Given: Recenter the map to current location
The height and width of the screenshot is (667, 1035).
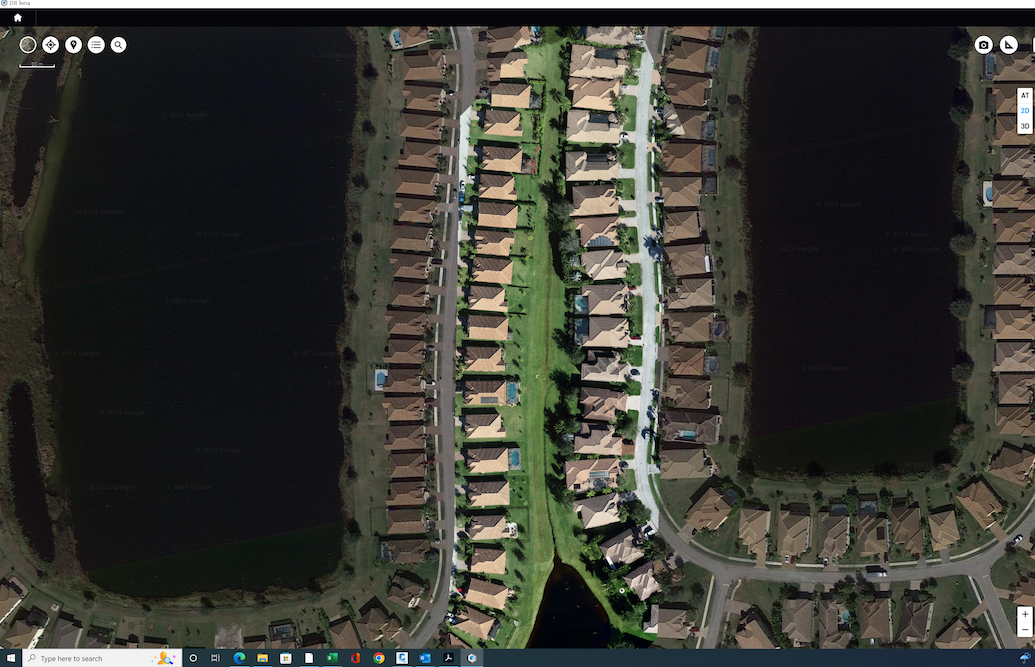Looking at the screenshot, I should (49, 44).
